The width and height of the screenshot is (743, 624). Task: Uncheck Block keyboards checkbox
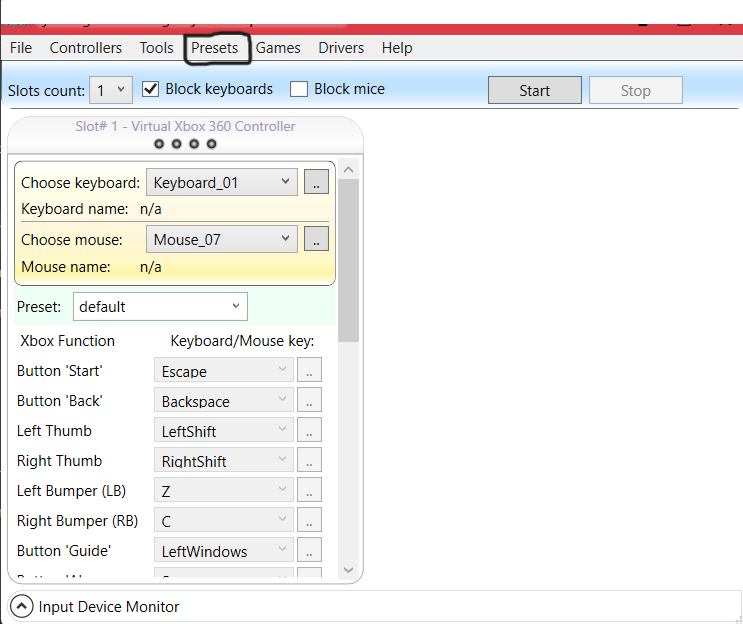pyautogui.click(x=151, y=89)
